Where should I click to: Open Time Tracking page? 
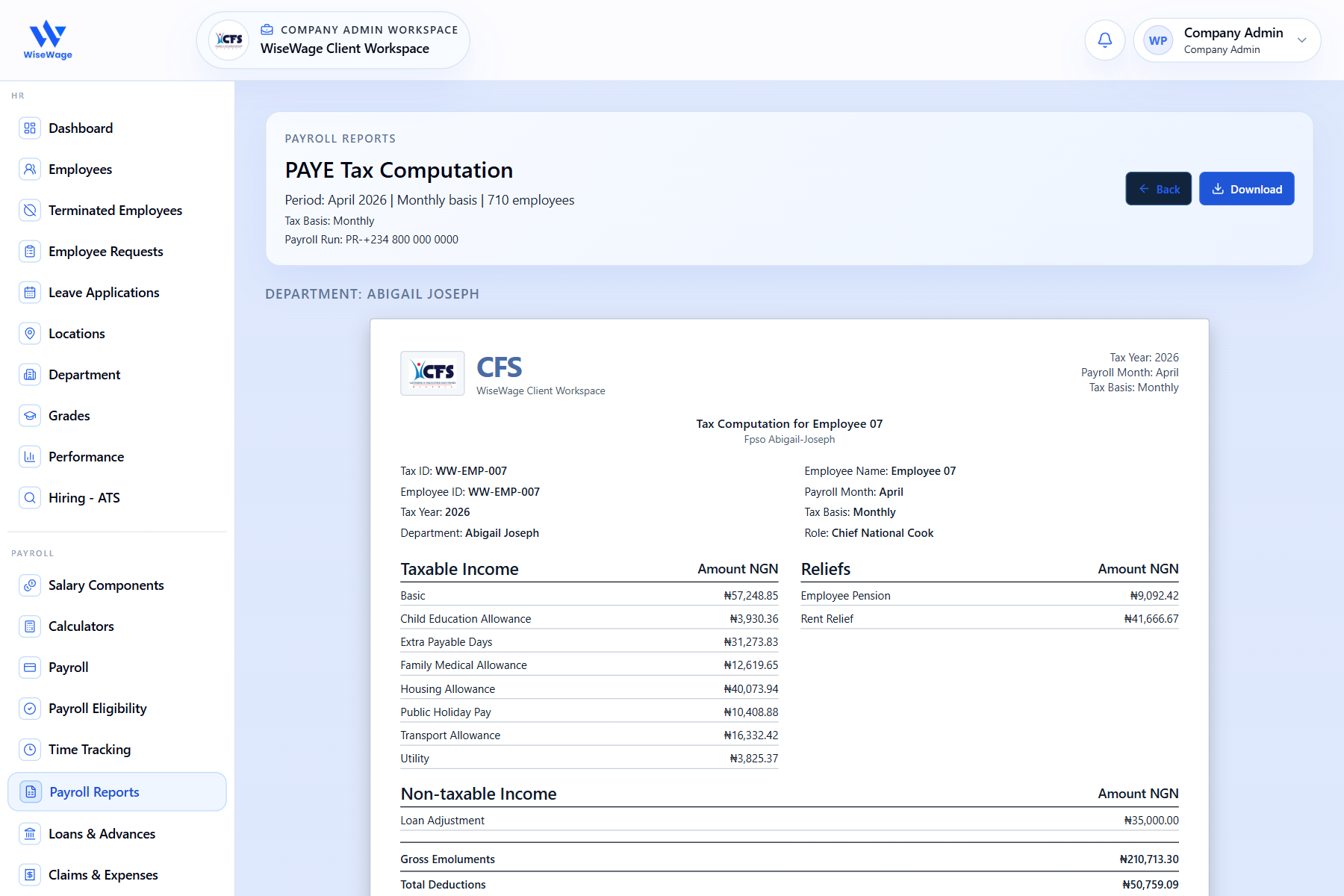(x=117, y=750)
